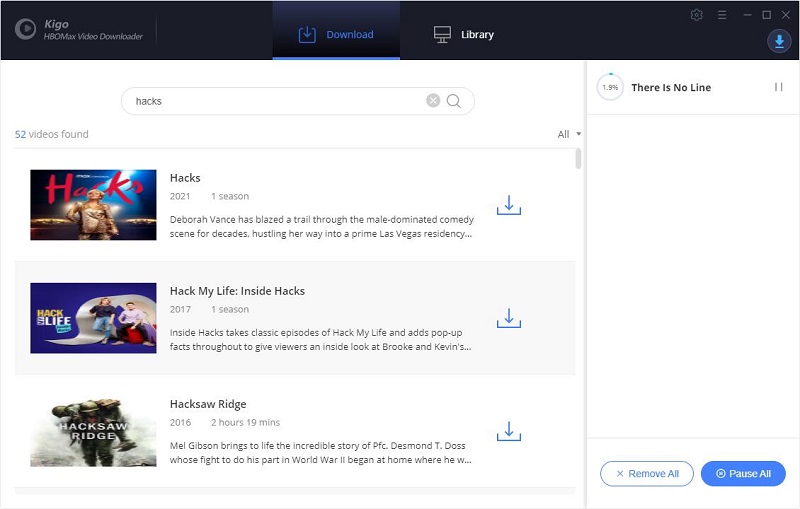Click the 2 hours 19 mins duration
Image resolution: width=800 pixels, height=509 pixels.
pyautogui.click(x=245, y=422)
